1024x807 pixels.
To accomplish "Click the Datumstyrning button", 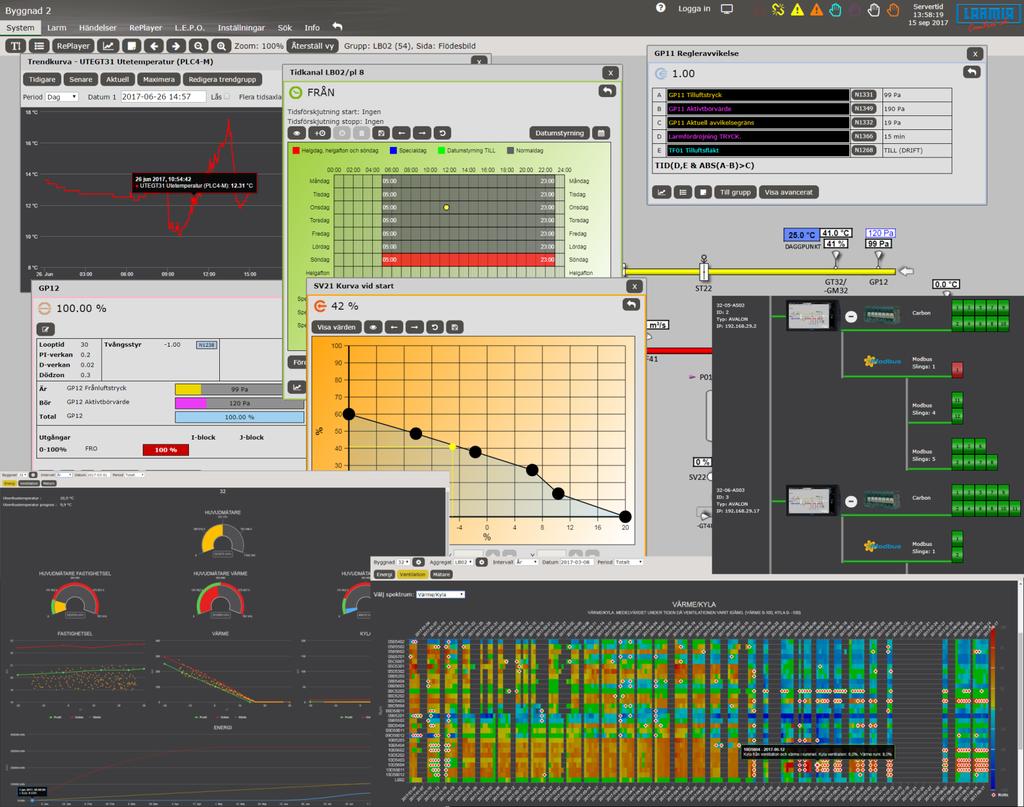I will (x=560, y=133).
